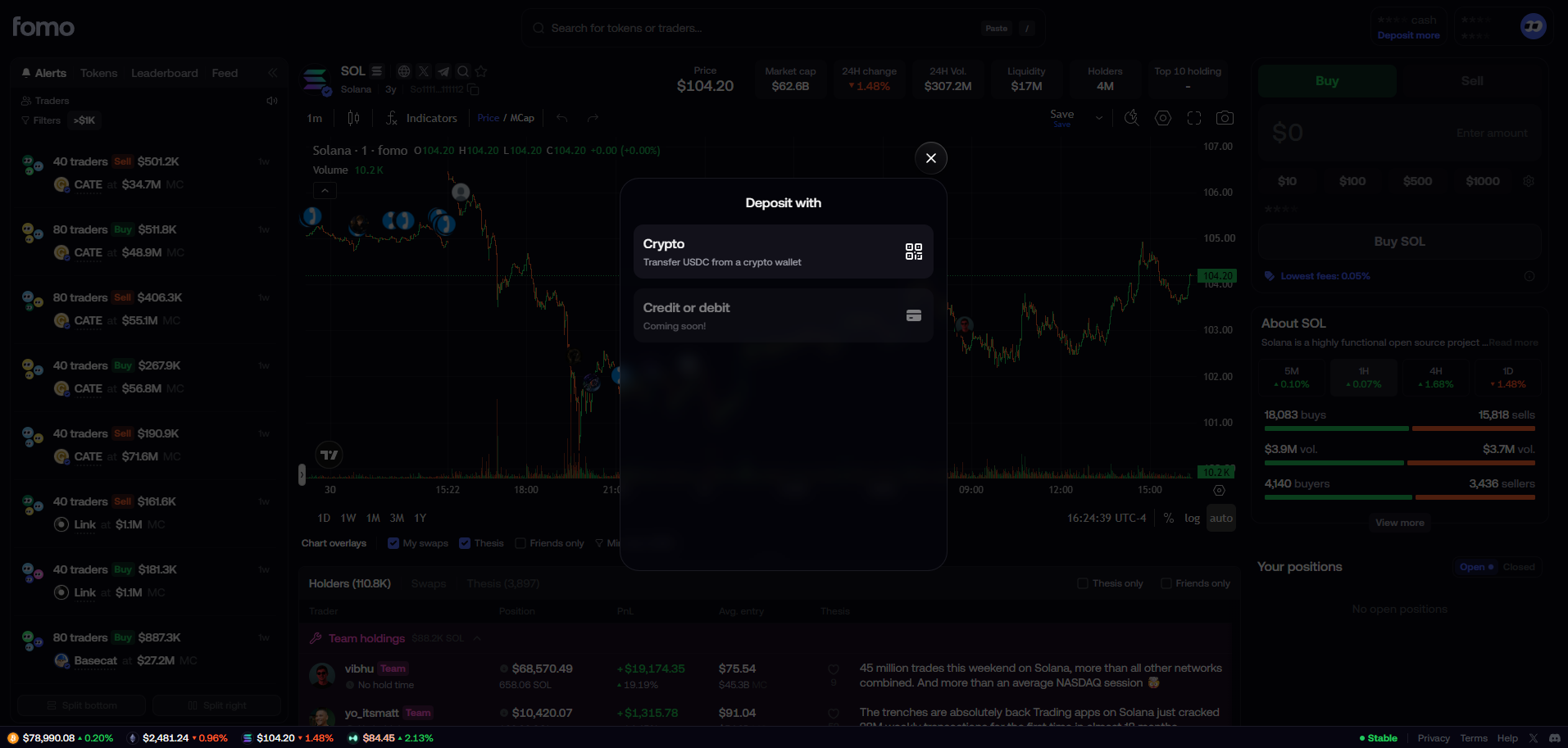Viewport: 1568px width, 748px height.
Task: Edit preset amounts gear icon
Action: coord(1528,181)
